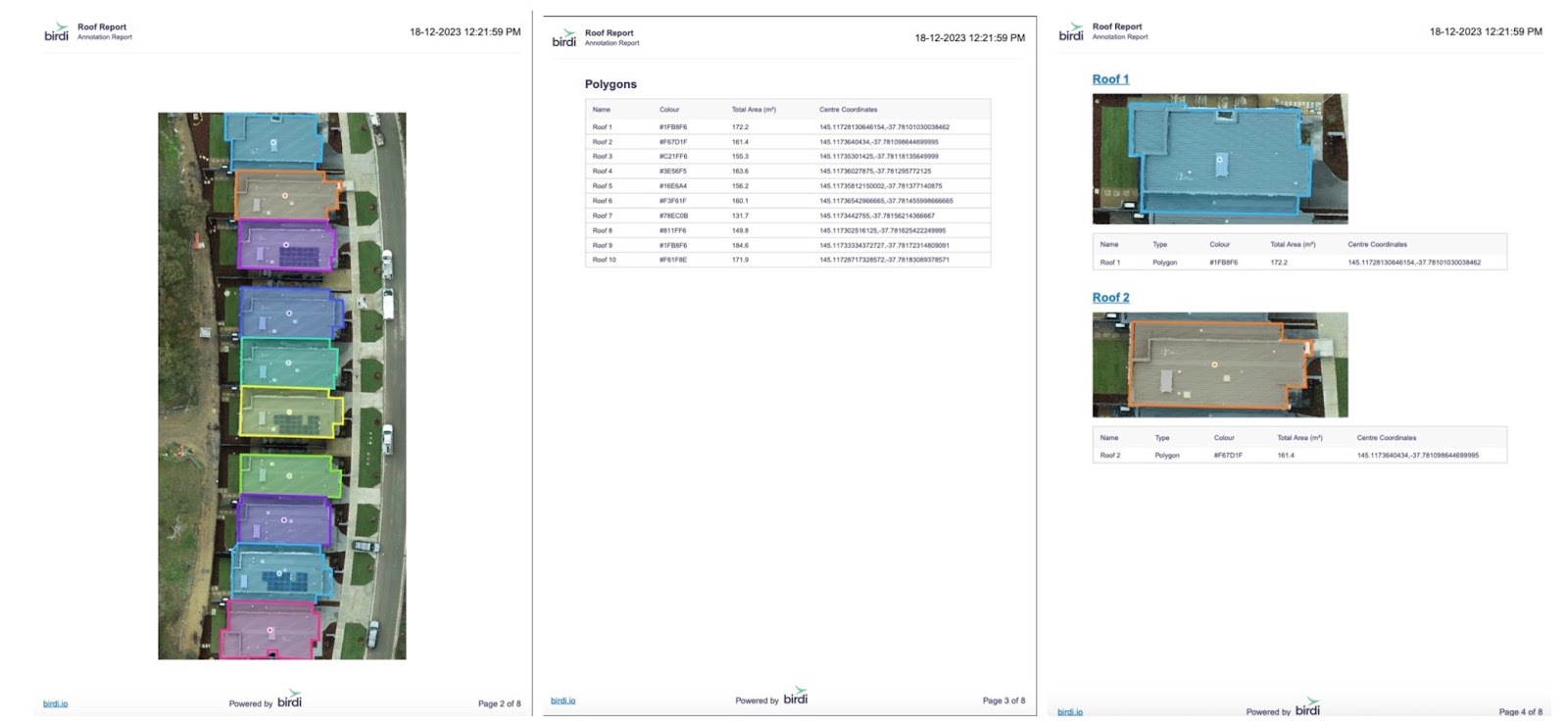Click Roof 10 coordinates 145.11728717328572,-37.78183089378571
The image size is (1568, 726).
pyautogui.click(x=884, y=261)
